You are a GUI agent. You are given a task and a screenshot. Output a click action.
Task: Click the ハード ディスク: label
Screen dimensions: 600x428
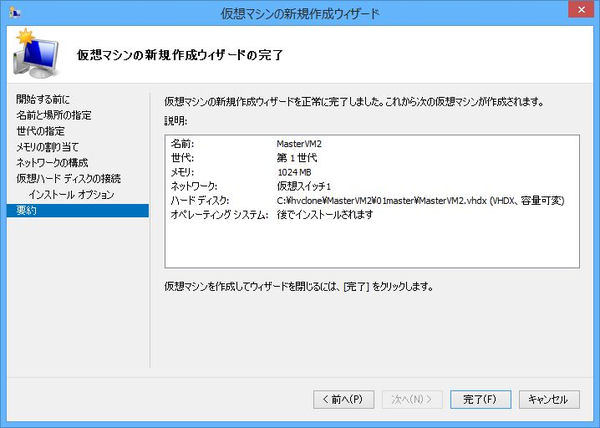200,200
